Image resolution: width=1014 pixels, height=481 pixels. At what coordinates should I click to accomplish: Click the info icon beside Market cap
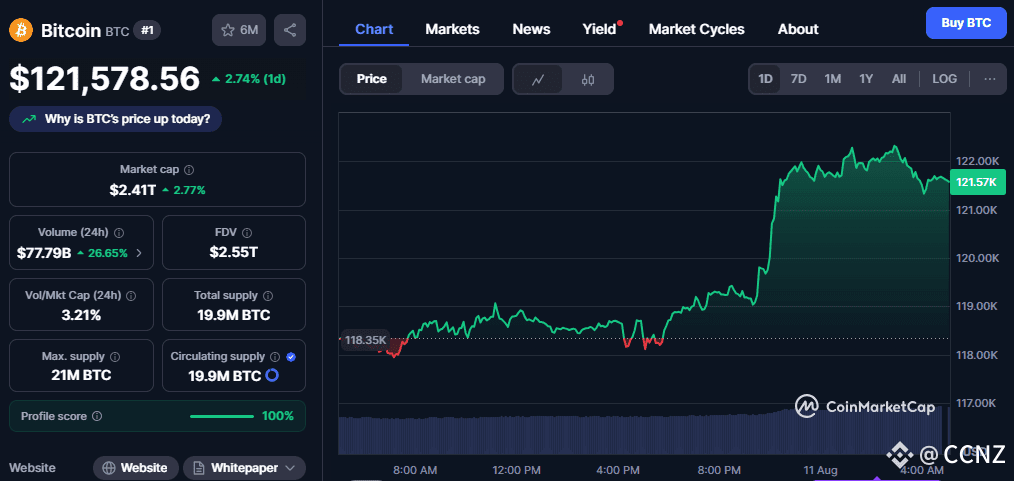[x=189, y=170]
